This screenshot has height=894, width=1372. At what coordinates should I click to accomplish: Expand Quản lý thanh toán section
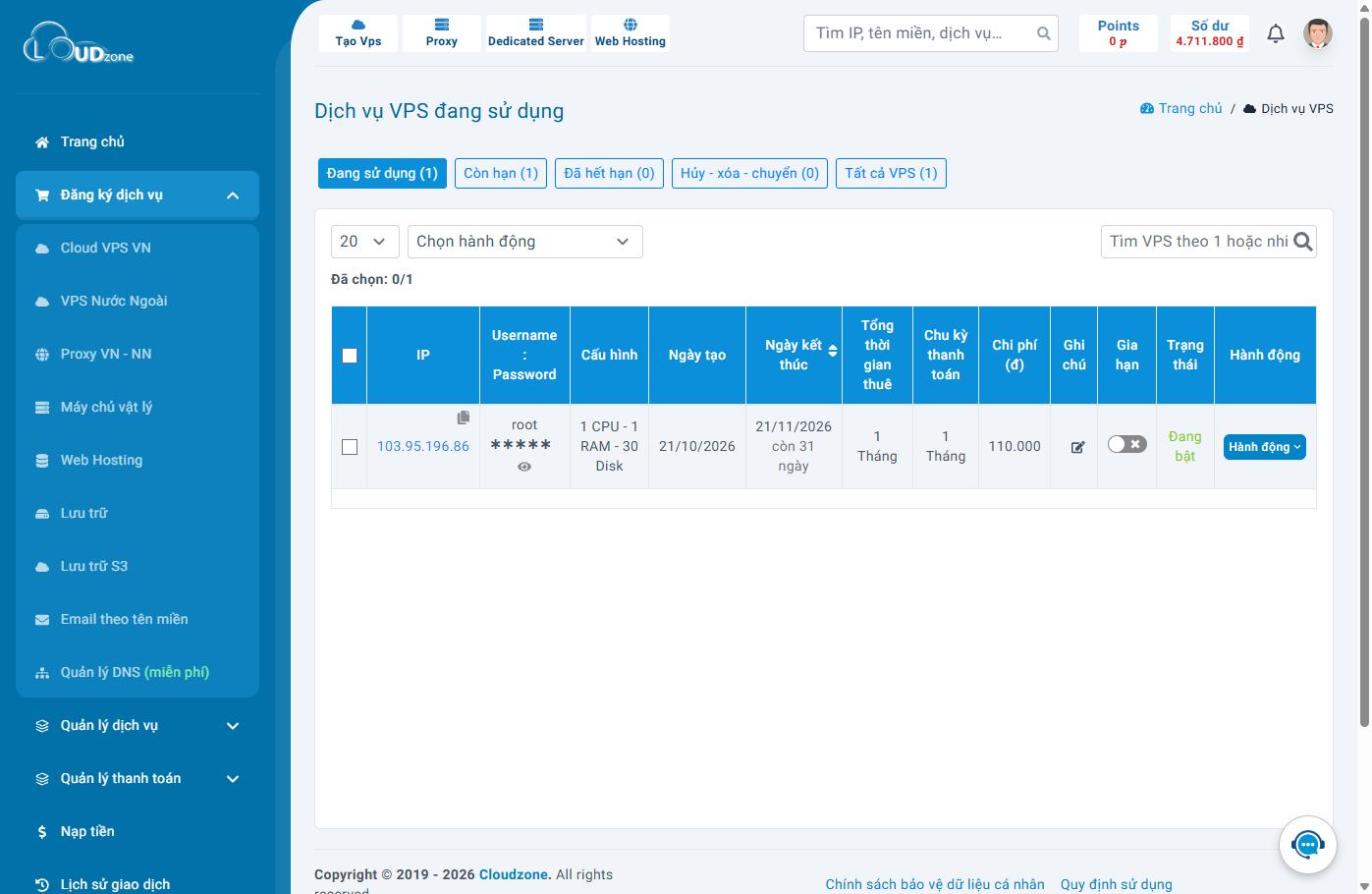point(137,778)
